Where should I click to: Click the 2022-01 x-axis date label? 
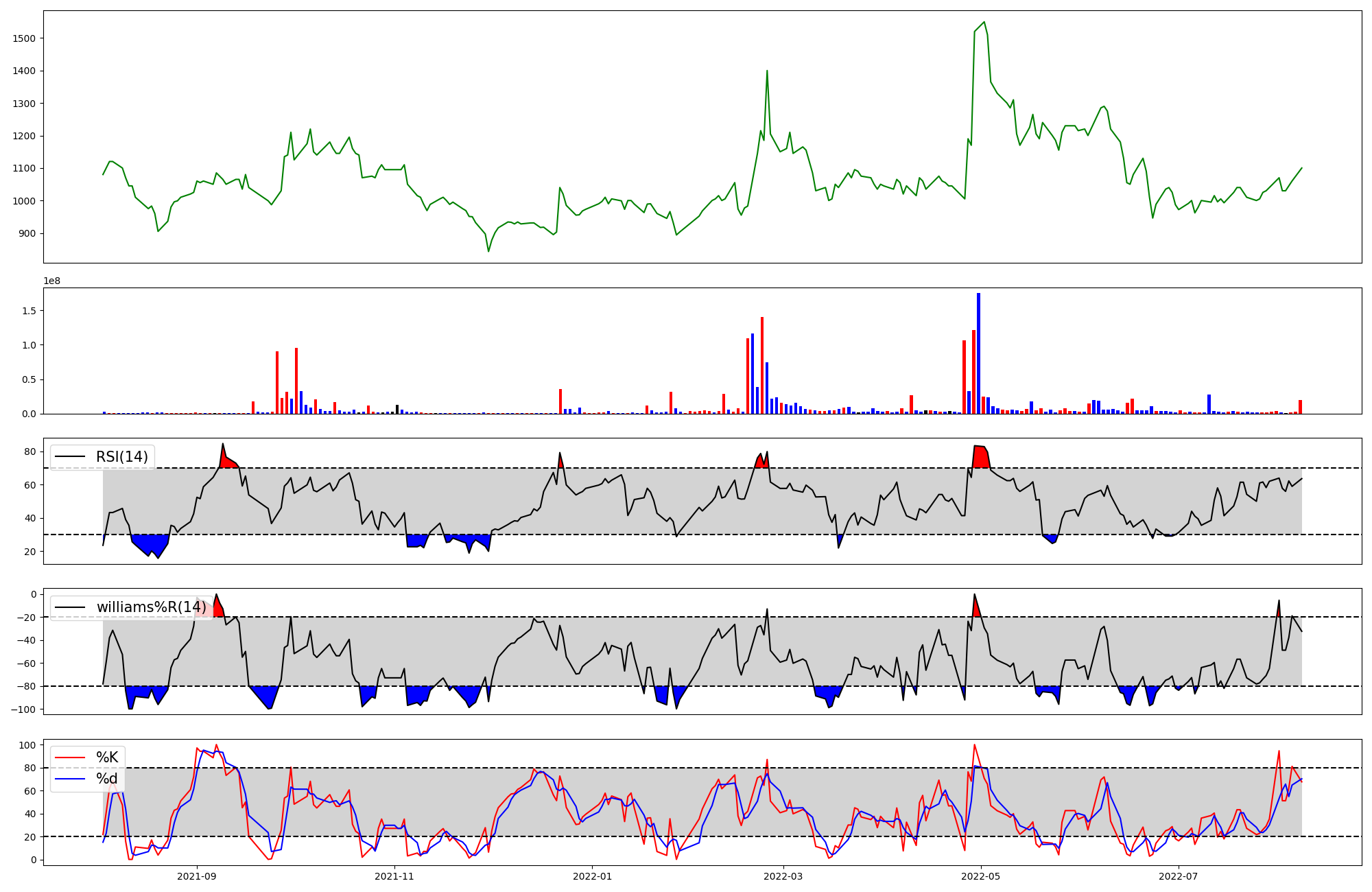[592, 876]
